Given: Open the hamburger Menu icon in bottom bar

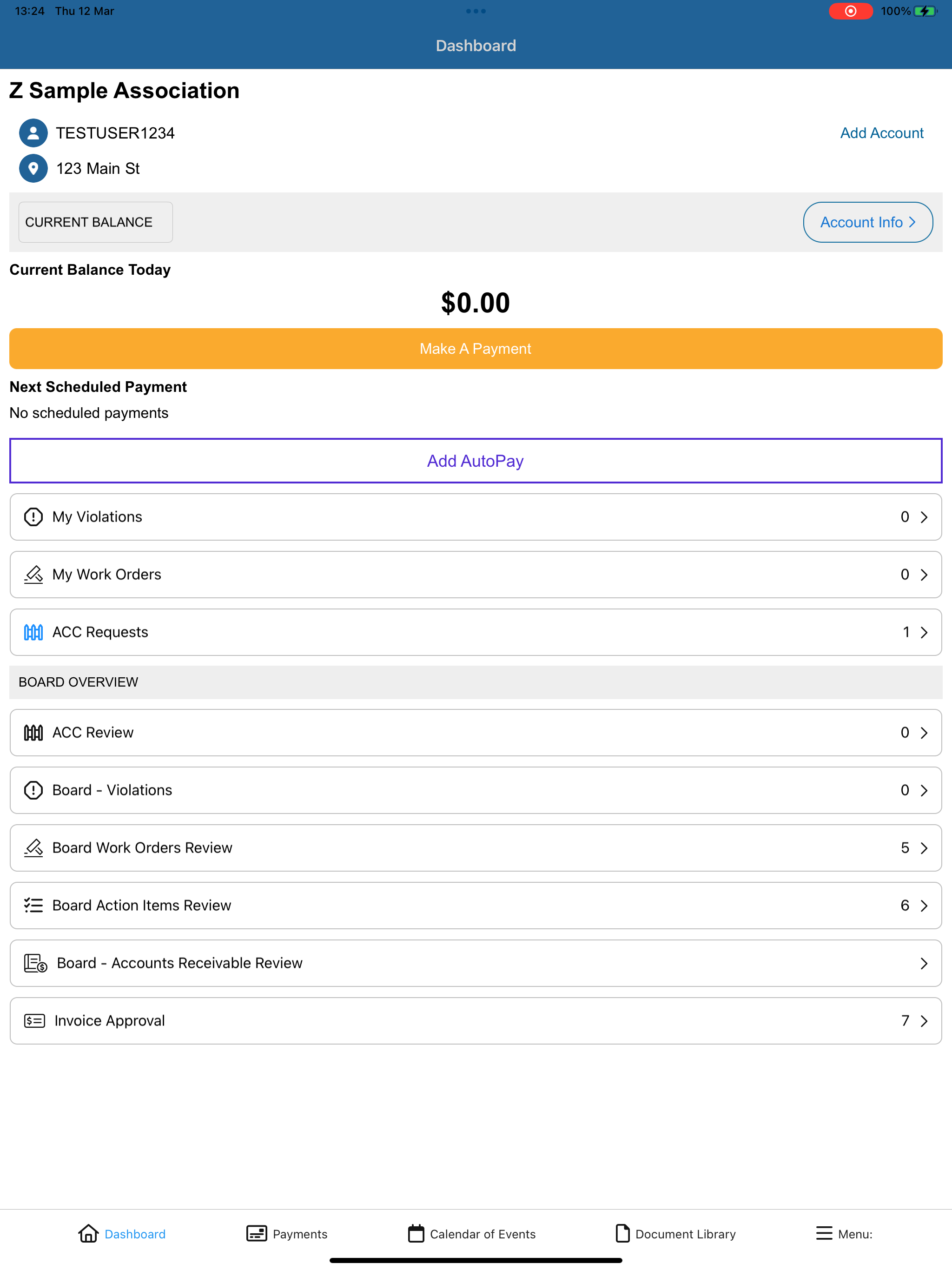Looking at the screenshot, I should (x=824, y=1233).
